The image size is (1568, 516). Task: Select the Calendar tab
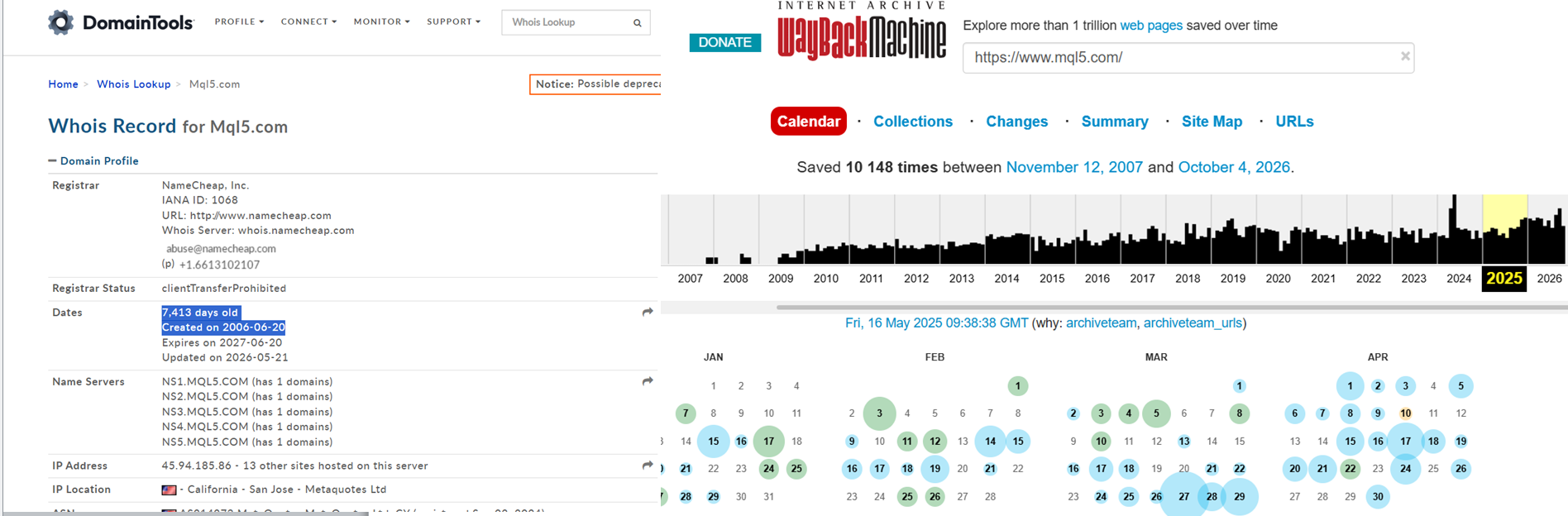pyautogui.click(x=808, y=121)
